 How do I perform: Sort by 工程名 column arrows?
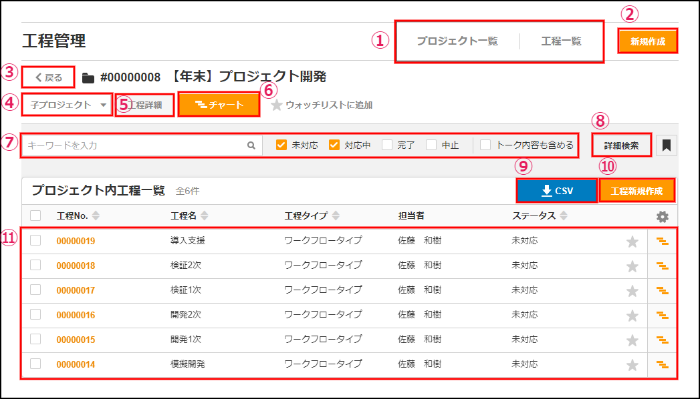[x=204, y=216]
